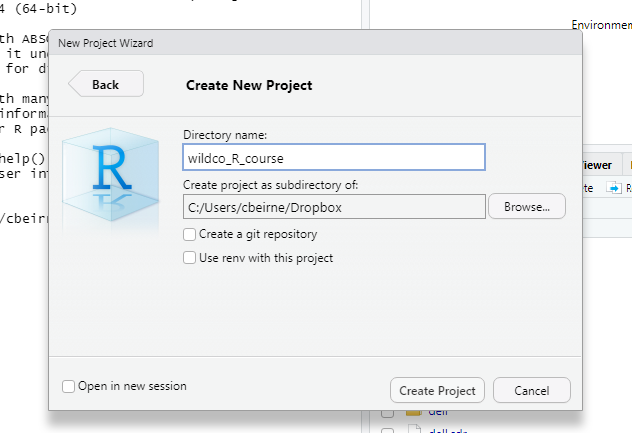Tick Use renv with this project
The image size is (632, 433).
(x=189, y=258)
